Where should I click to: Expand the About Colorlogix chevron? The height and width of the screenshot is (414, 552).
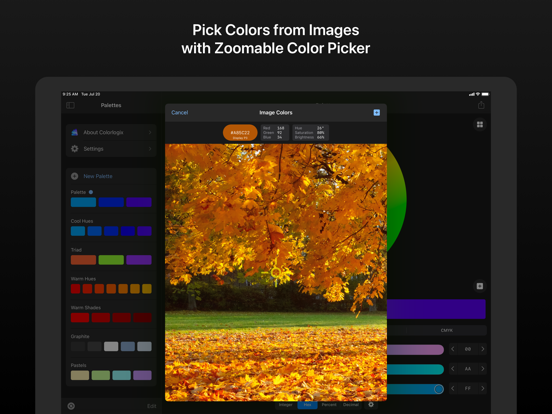[150, 132]
